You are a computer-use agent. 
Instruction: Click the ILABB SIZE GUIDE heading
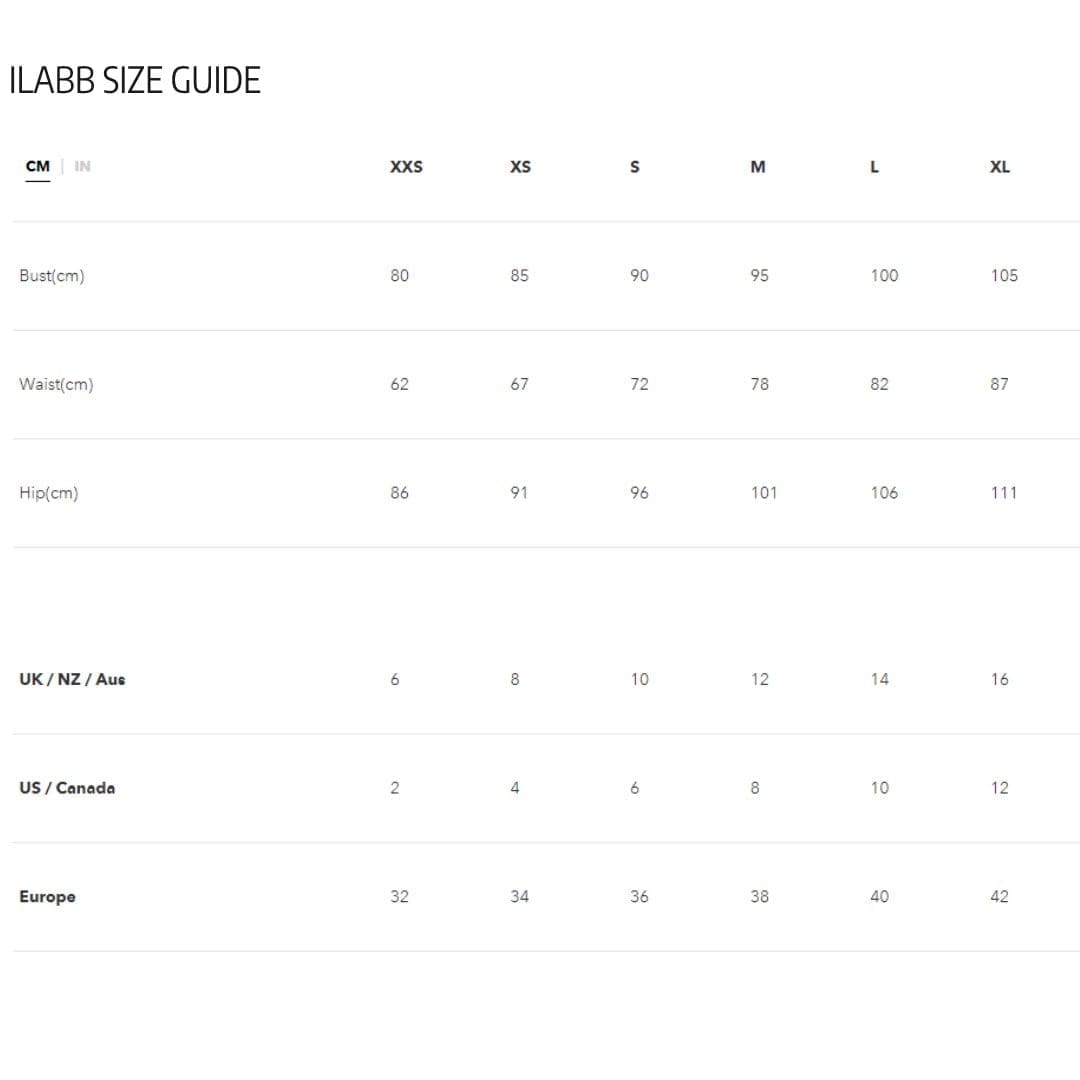[x=135, y=81]
